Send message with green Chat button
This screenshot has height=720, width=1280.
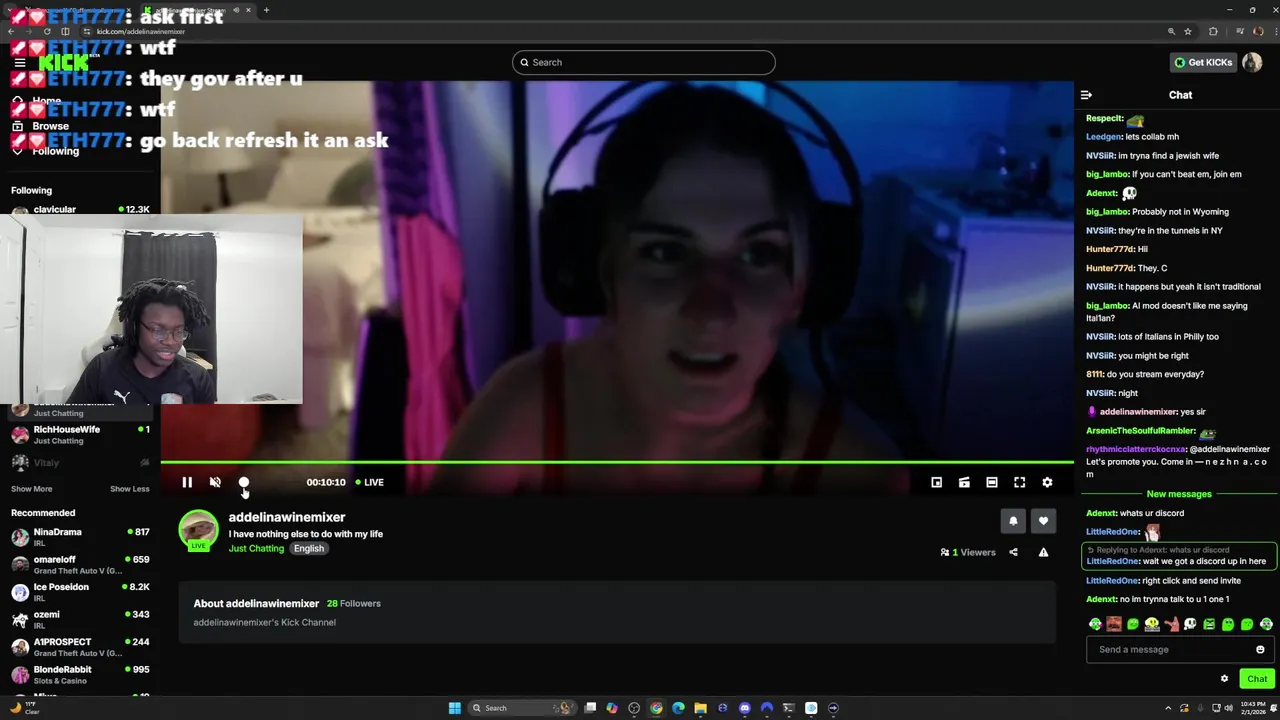coord(1257,678)
